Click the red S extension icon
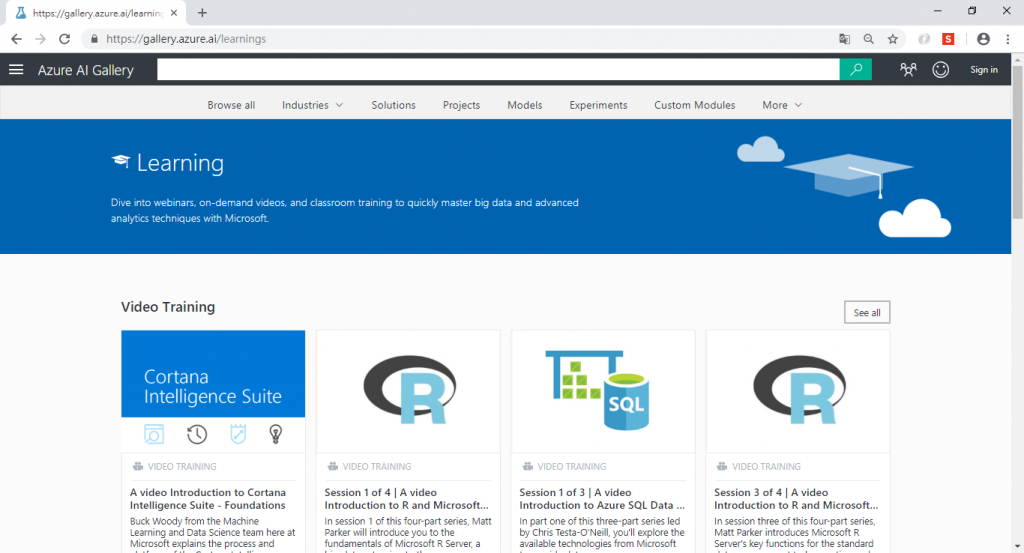Viewport: 1024px width, 553px height. point(948,39)
